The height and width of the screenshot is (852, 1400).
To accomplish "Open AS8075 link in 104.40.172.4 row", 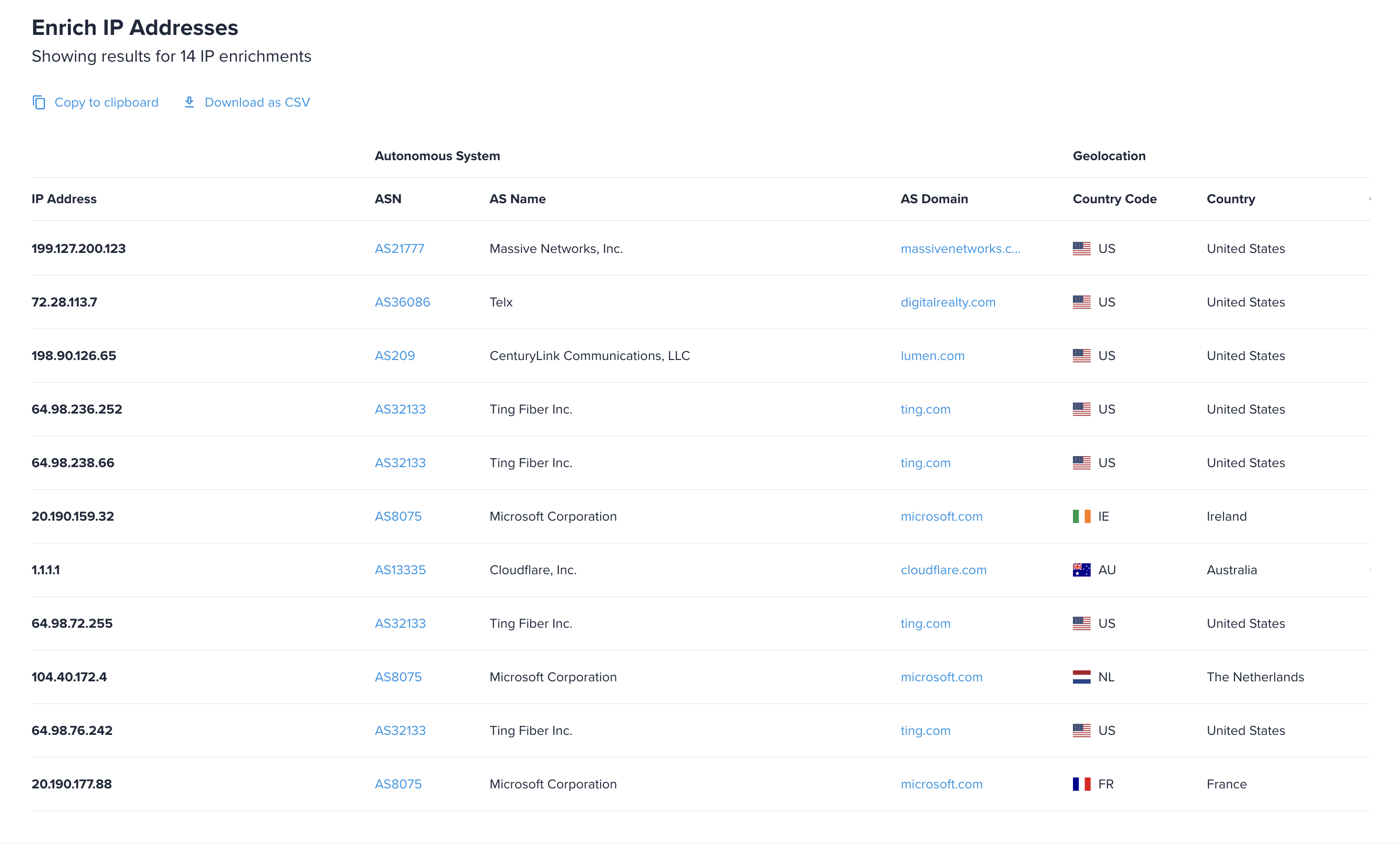I will pos(398,677).
